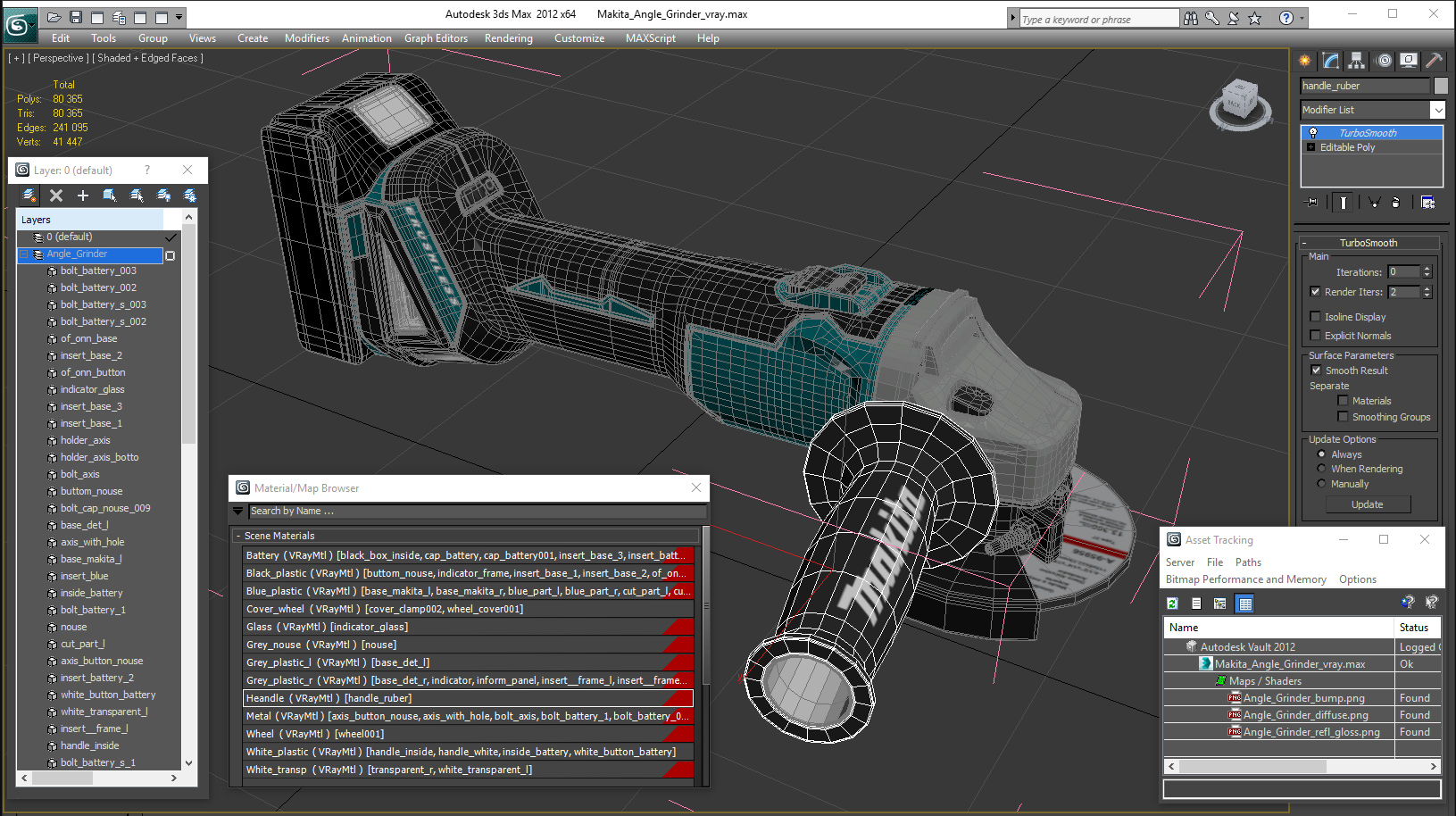Click the TurboSmooth Update button
The image size is (1456, 816).
(x=1367, y=504)
